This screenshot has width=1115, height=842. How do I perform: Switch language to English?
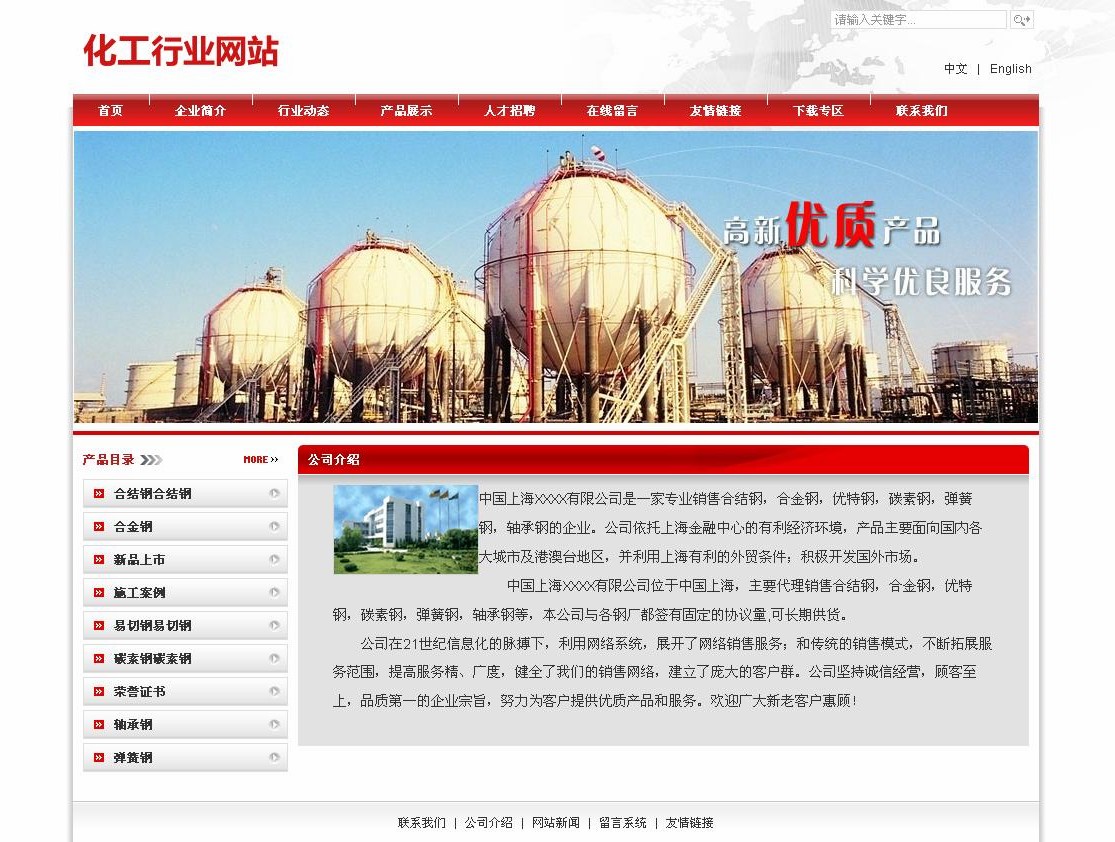tap(1010, 69)
